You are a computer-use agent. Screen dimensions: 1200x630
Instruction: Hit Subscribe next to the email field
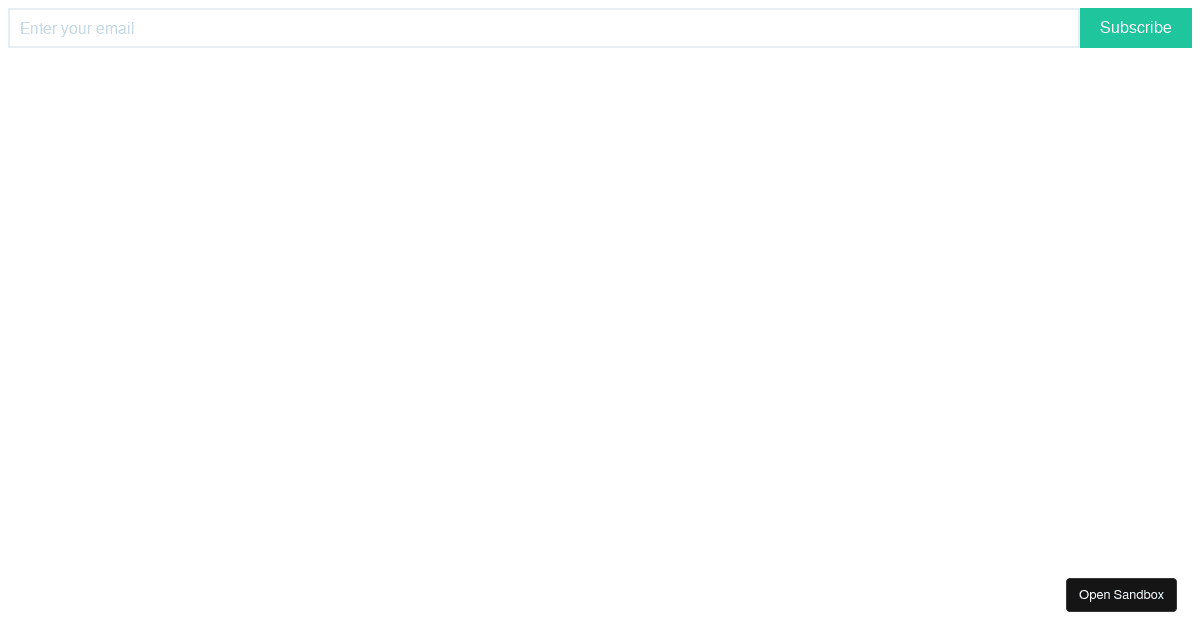coord(1135,28)
